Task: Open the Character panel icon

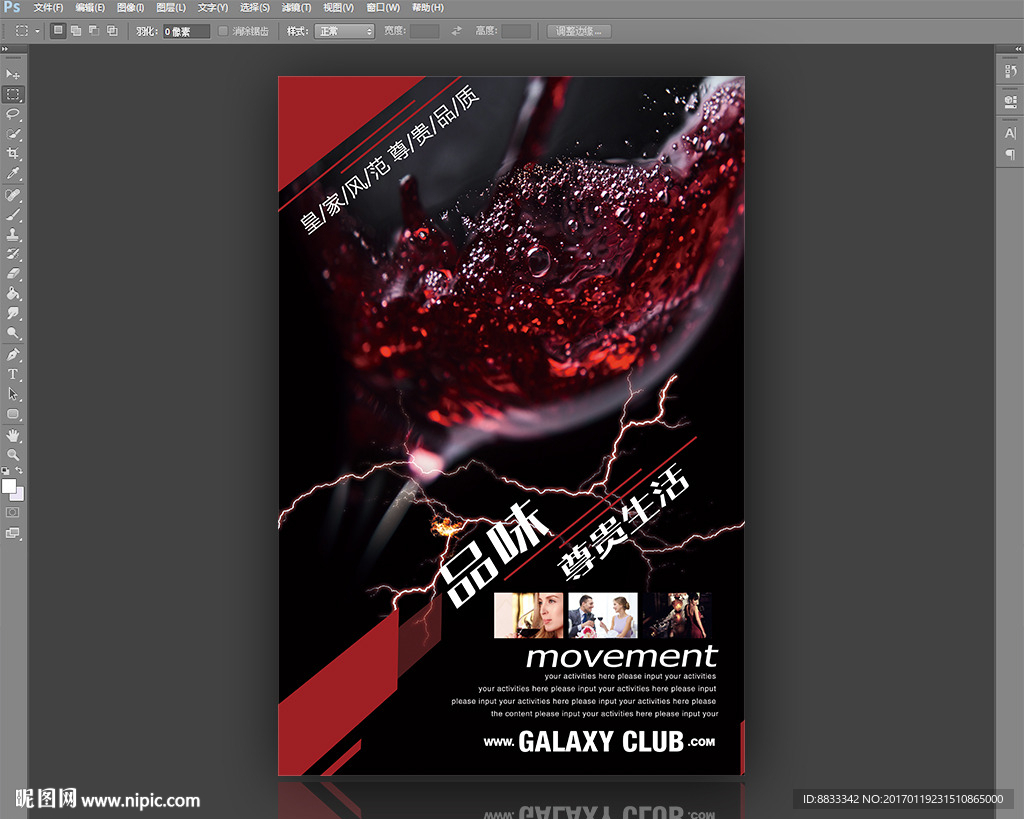Action: pos(1010,133)
